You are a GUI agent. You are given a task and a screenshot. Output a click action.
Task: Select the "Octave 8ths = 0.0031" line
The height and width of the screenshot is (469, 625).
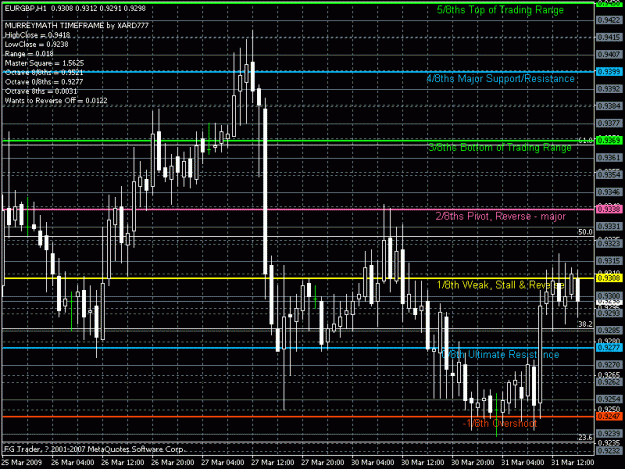41,91
